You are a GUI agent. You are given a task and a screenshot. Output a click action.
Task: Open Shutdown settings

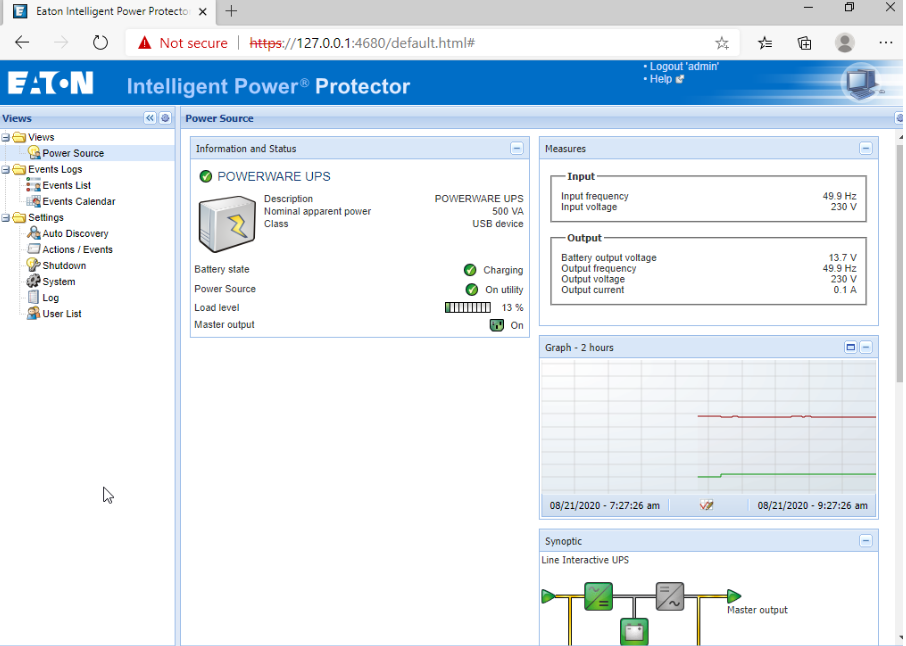pyautogui.click(x=64, y=266)
